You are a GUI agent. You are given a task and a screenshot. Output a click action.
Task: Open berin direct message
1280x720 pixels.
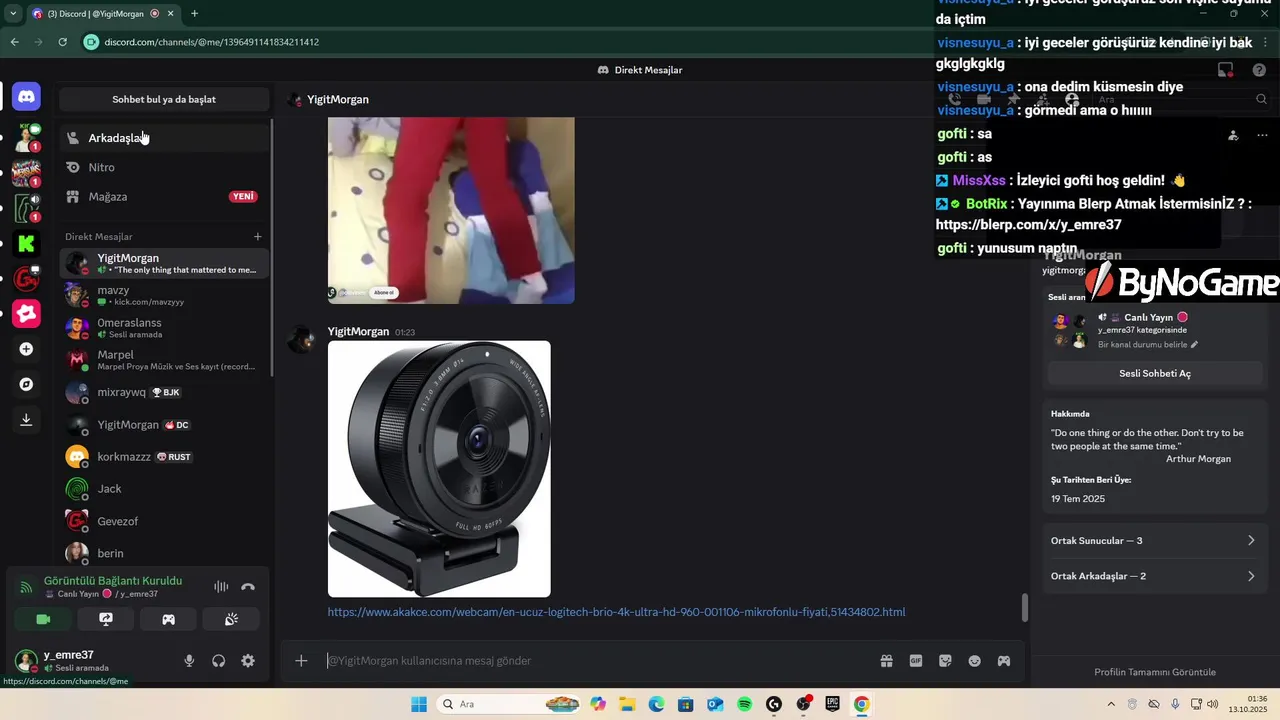pos(163,553)
